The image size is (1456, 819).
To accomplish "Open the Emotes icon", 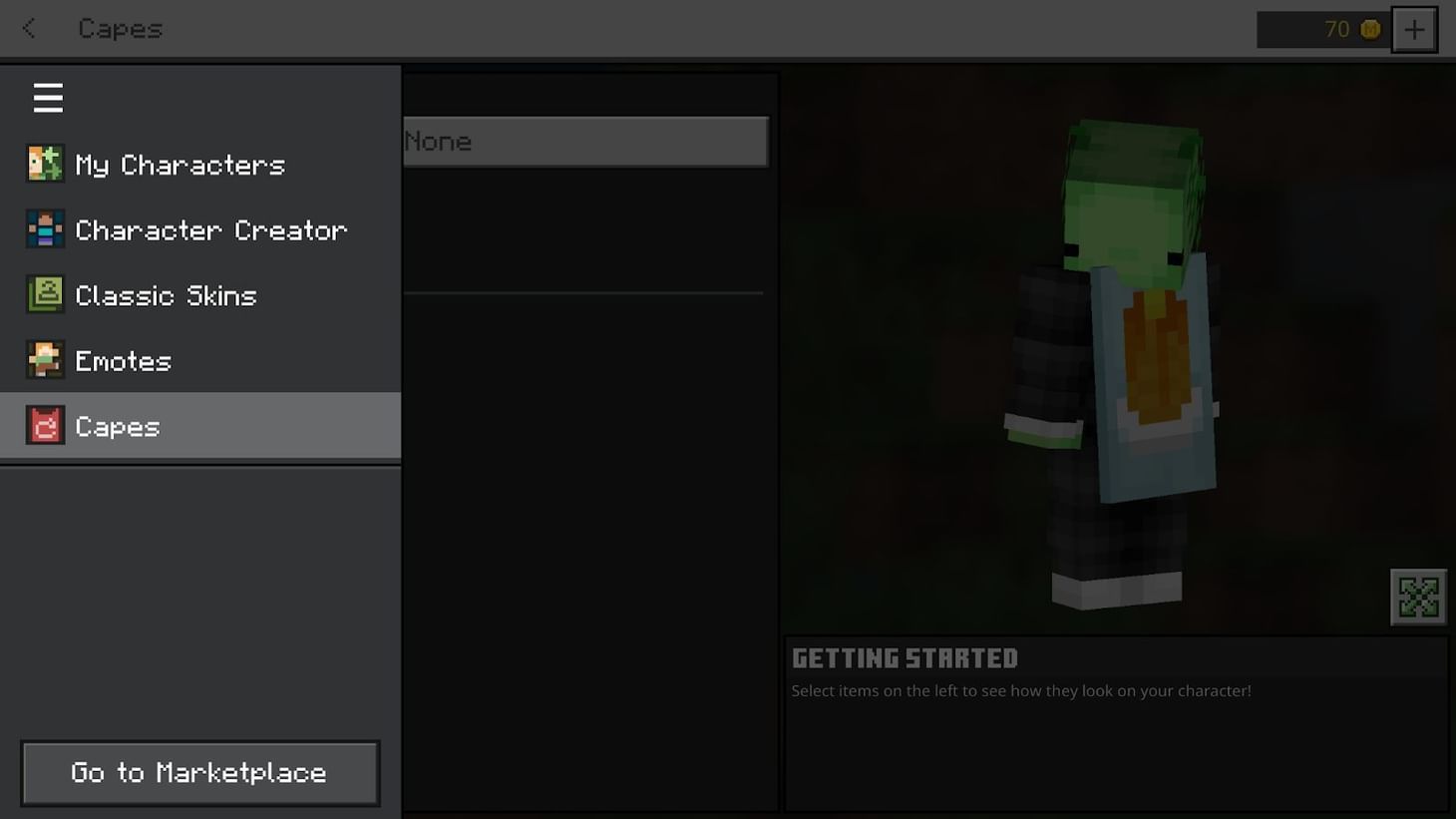I will tap(44, 359).
